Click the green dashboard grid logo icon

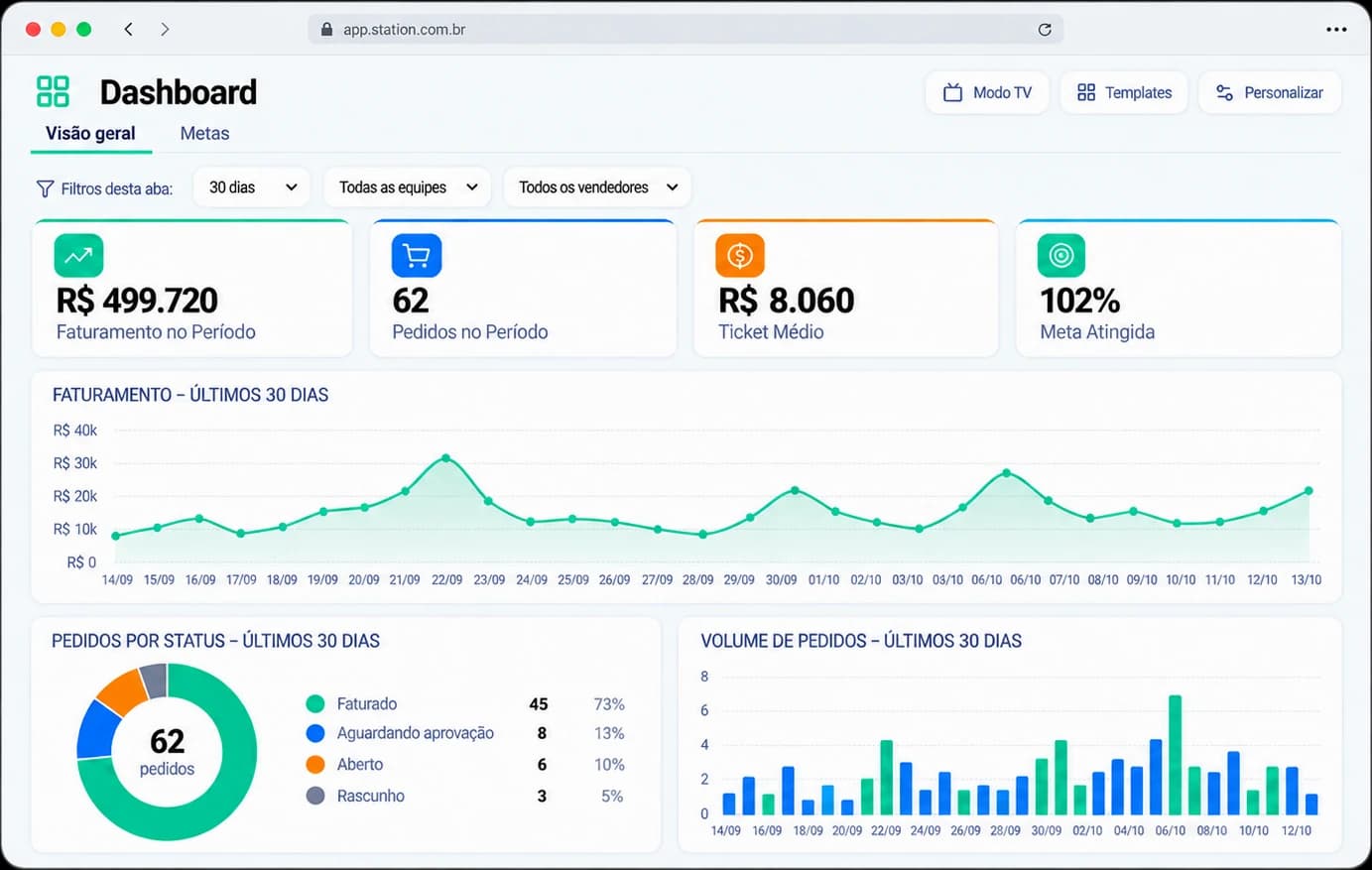click(x=53, y=91)
